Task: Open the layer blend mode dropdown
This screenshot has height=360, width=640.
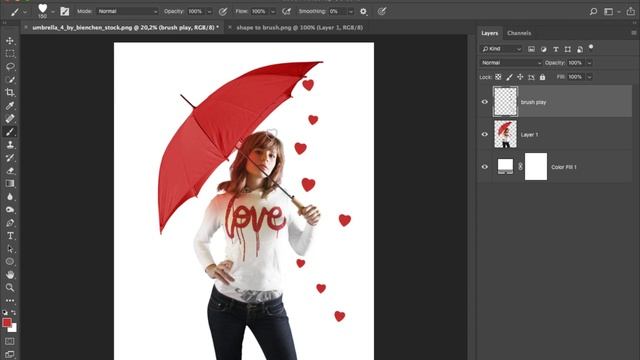Action: 510,63
